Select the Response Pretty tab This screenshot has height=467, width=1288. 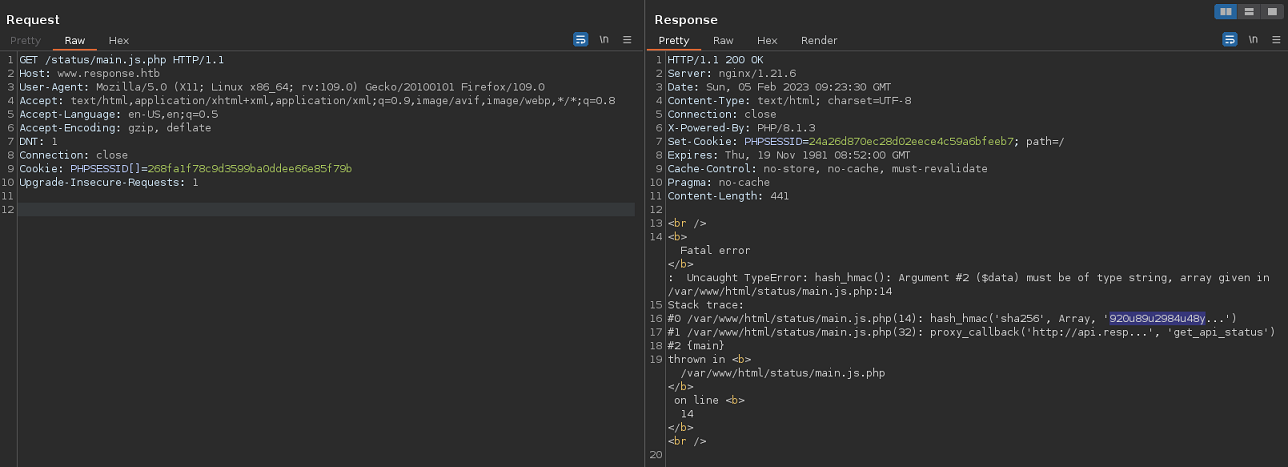coord(674,41)
